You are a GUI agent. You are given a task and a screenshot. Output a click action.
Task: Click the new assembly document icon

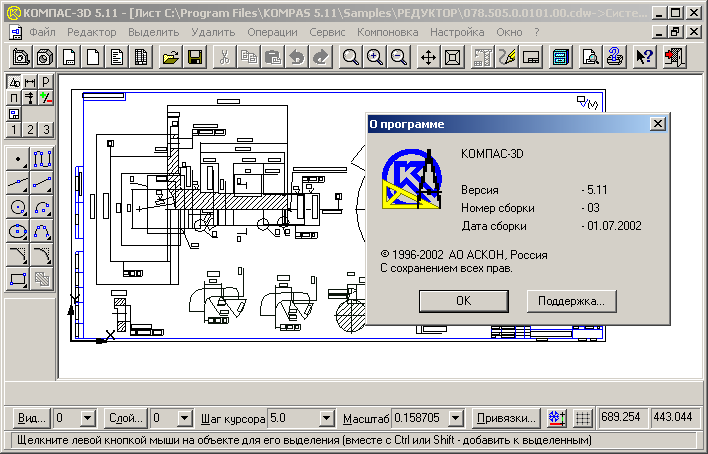pos(21,57)
